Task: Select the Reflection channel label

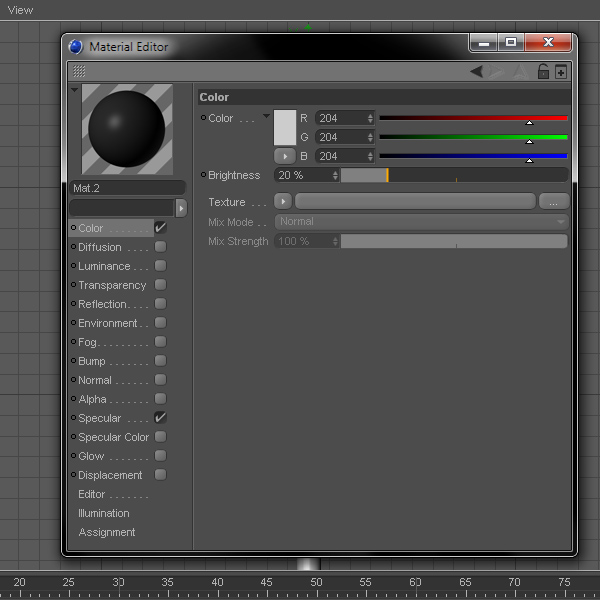Action: (x=102, y=304)
